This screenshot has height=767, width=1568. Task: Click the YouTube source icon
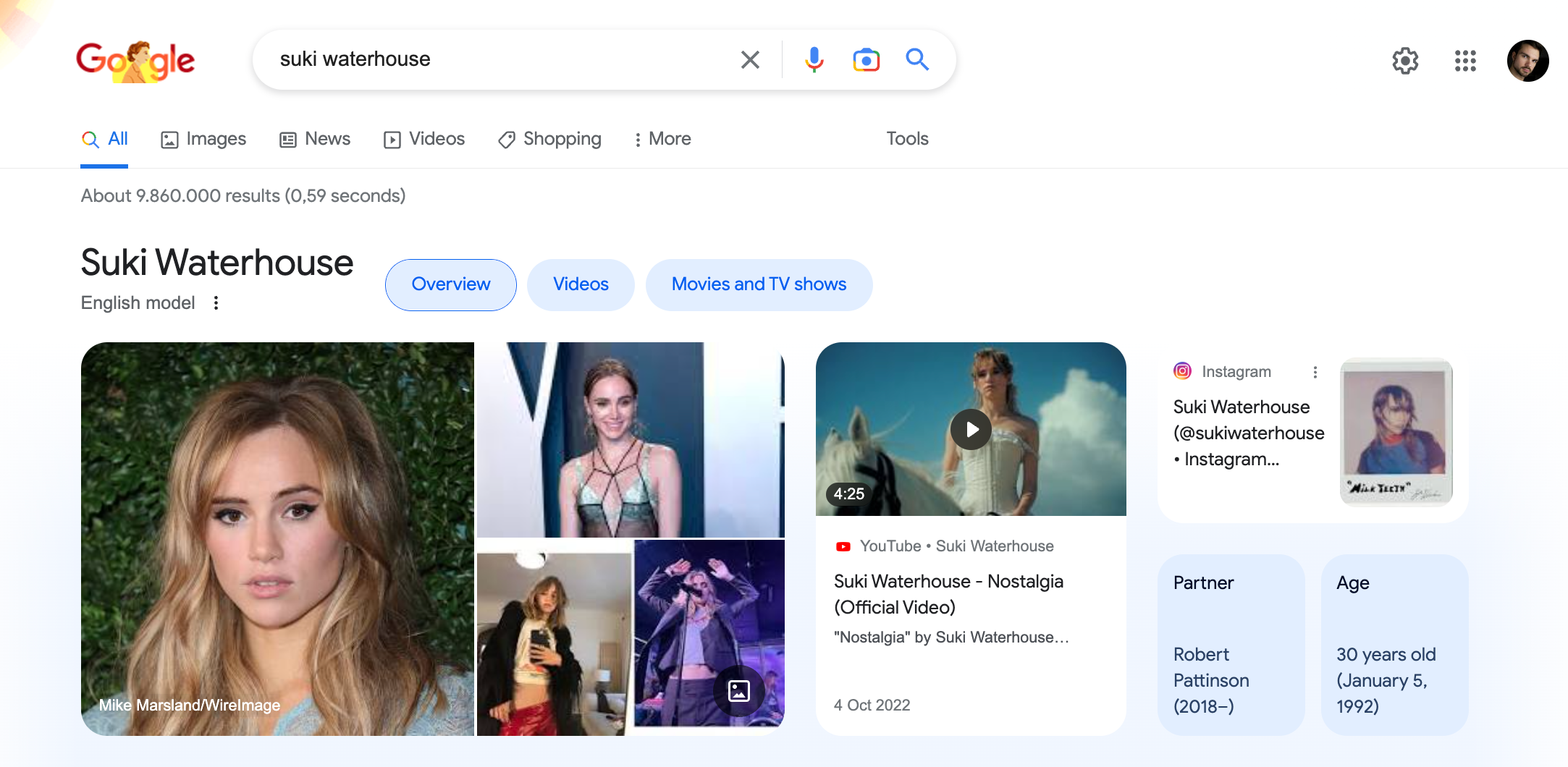coord(843,546)
